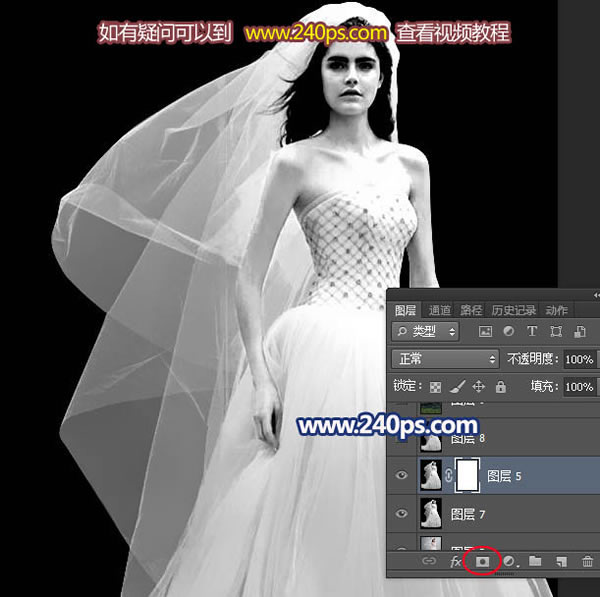Screen dimensions: 600x597
Task: Toggle lock transparent pixels icon
Action: pos(435,387)
